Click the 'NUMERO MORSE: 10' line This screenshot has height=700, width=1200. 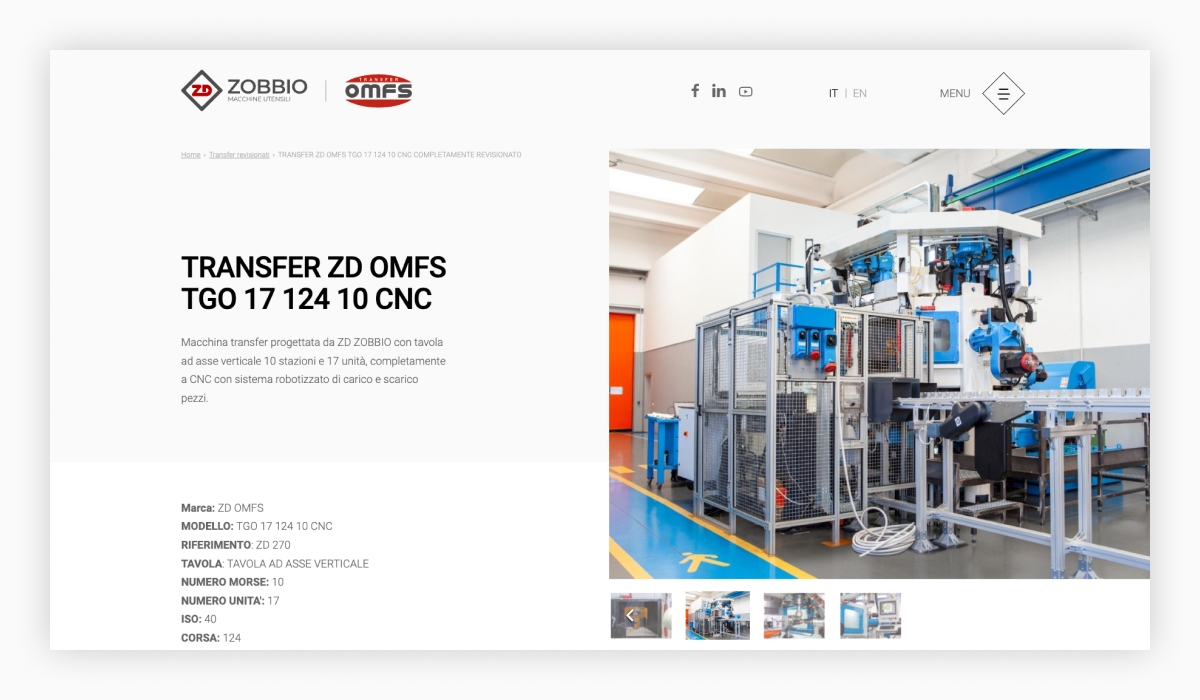(x=232, y=582)
